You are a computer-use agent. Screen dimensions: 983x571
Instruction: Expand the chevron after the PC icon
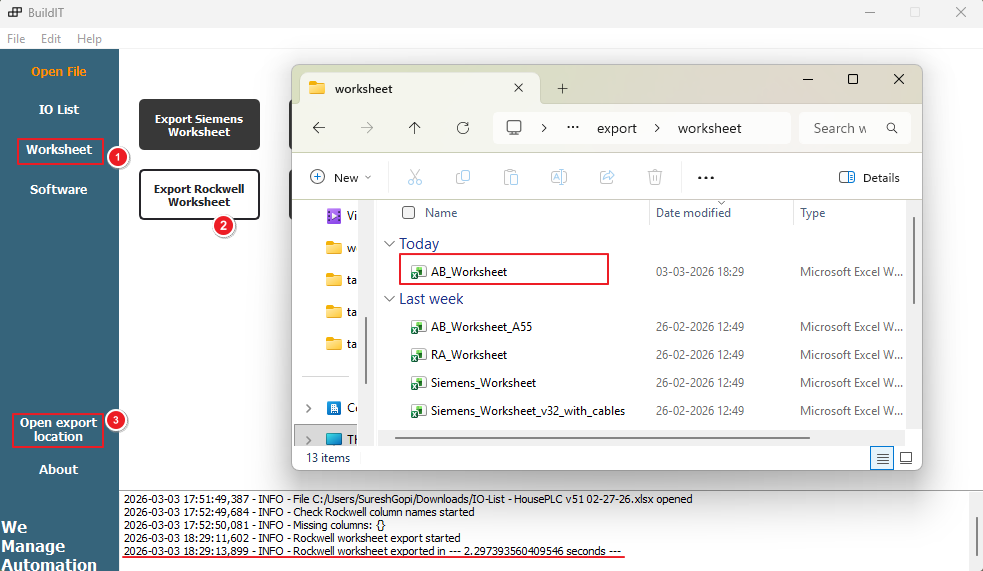pos(544,128)
